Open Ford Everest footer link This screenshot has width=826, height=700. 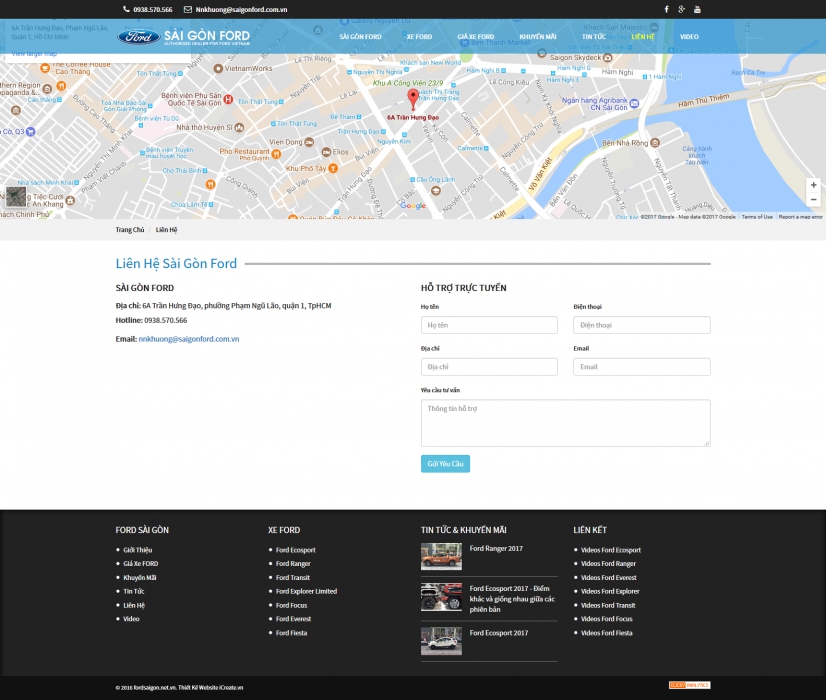293,619
